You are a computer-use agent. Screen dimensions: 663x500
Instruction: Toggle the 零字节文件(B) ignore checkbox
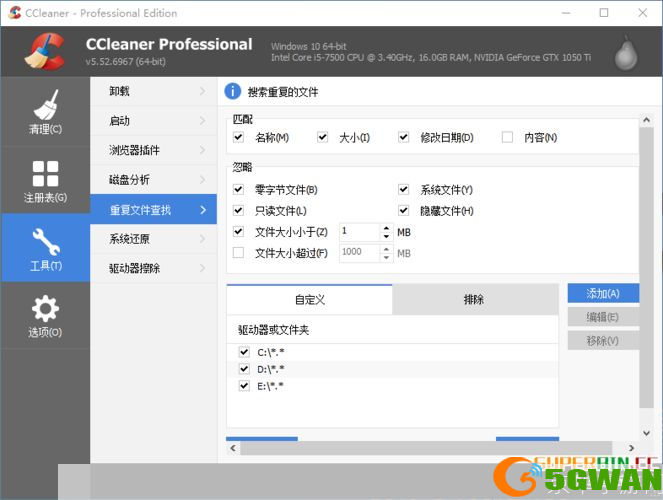click(238, 189)
